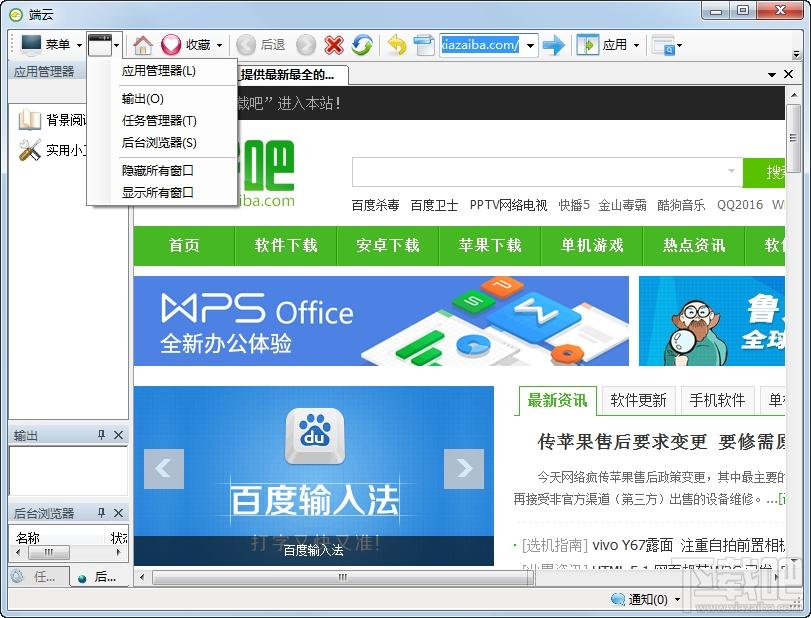Open address bar history dropdown

tap(530, 46)
